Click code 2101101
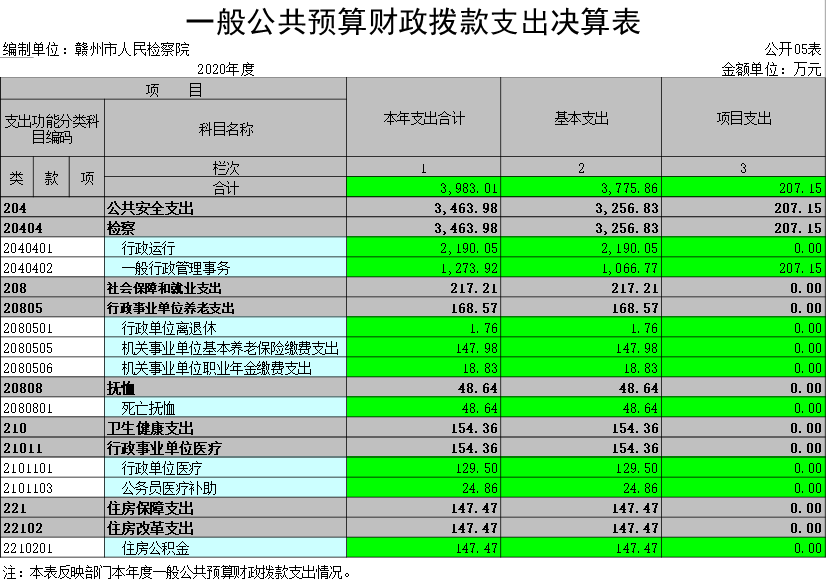Screen dimensions: 829x587 point(28,469)
